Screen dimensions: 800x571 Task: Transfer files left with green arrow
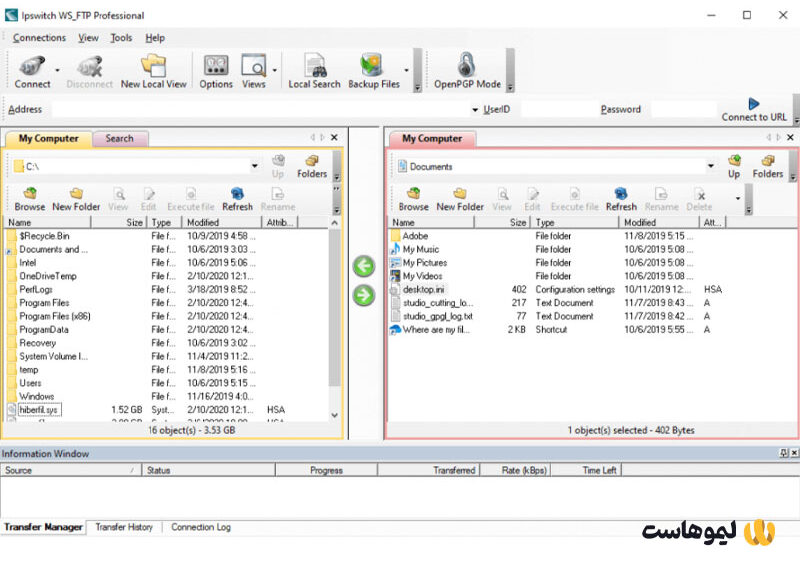(364, 266)
